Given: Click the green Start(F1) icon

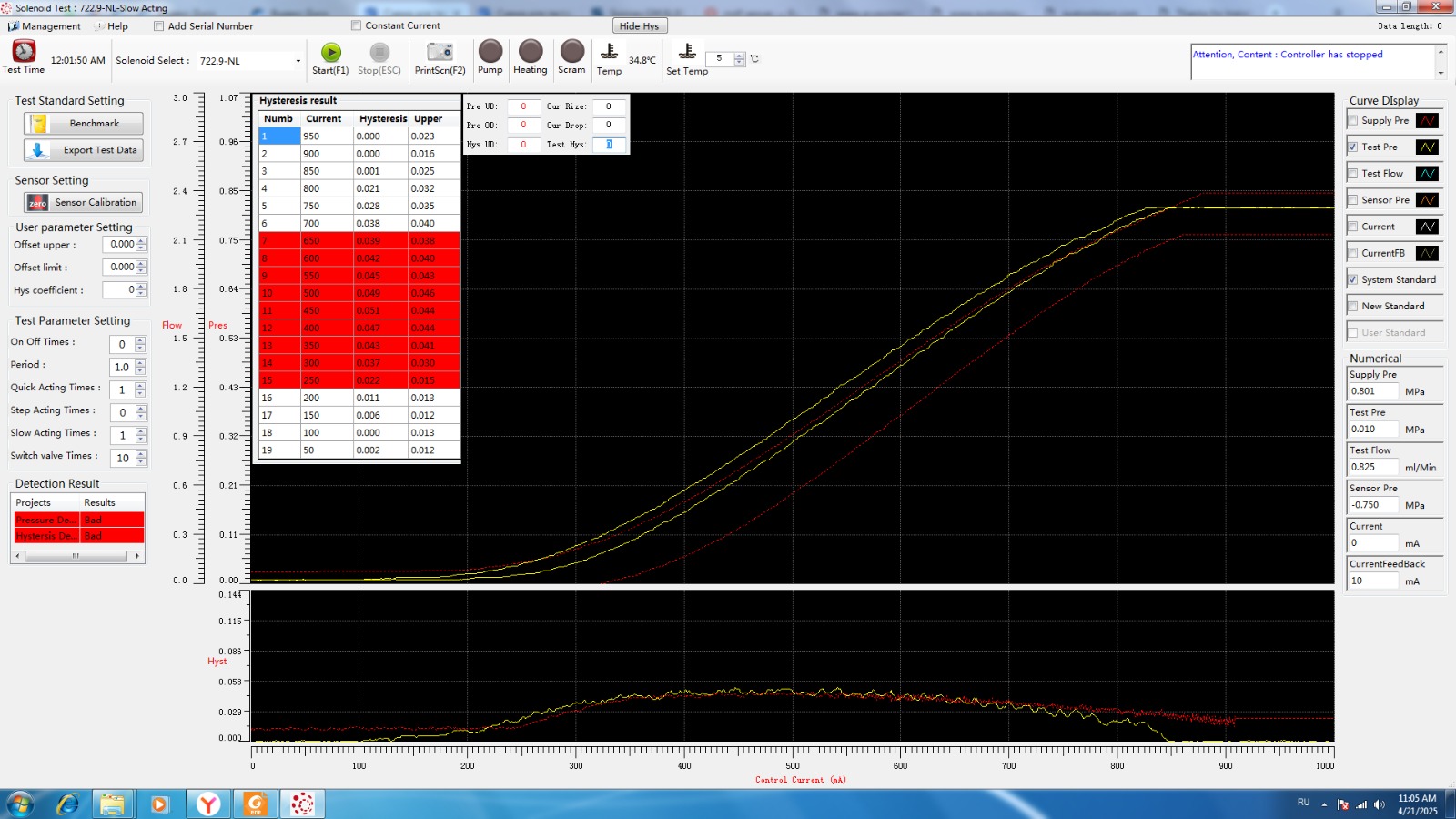Looking at the screenshot, I should click(x=331, y=52).
